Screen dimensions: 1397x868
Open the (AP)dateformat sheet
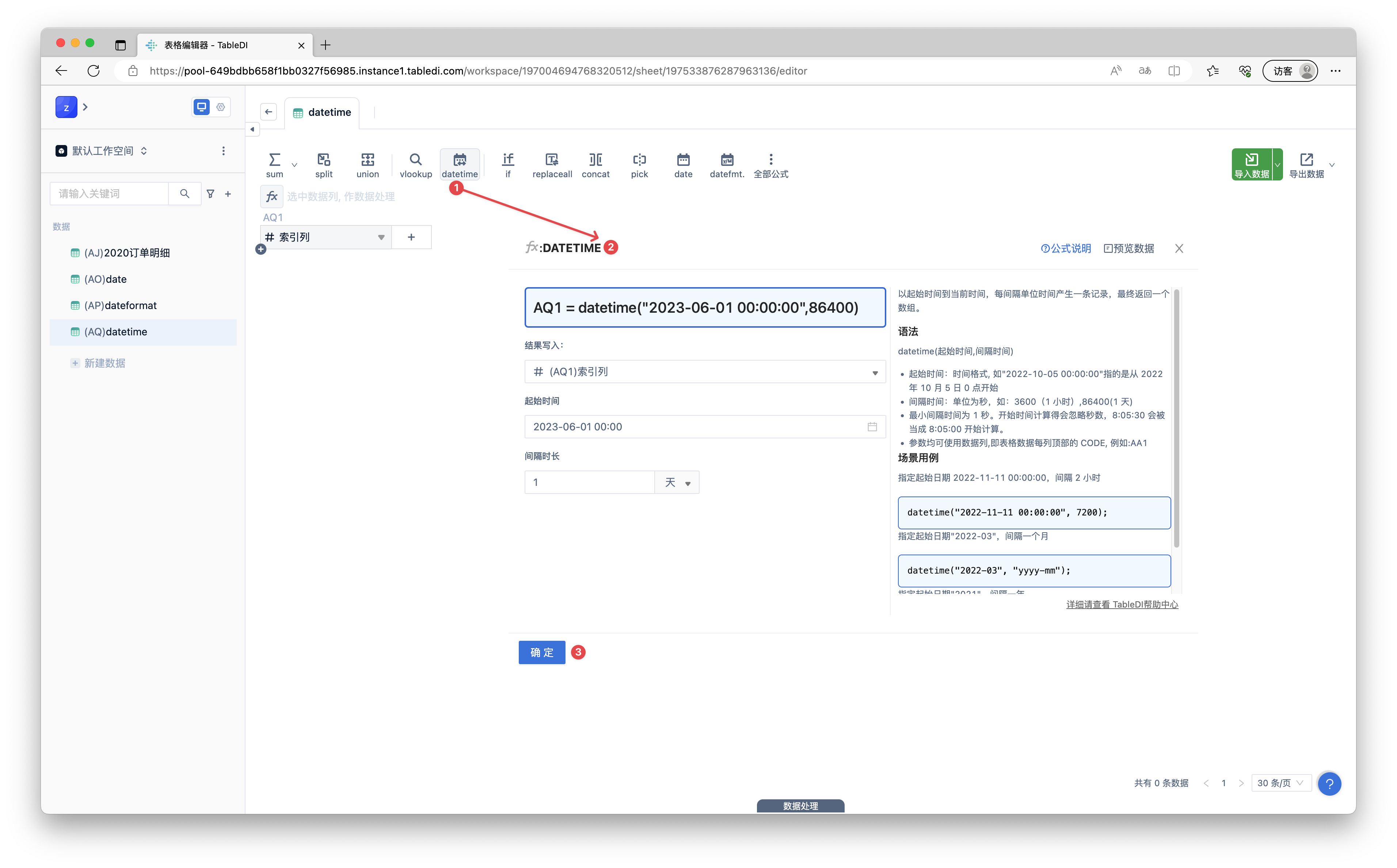tap(144, 305)
